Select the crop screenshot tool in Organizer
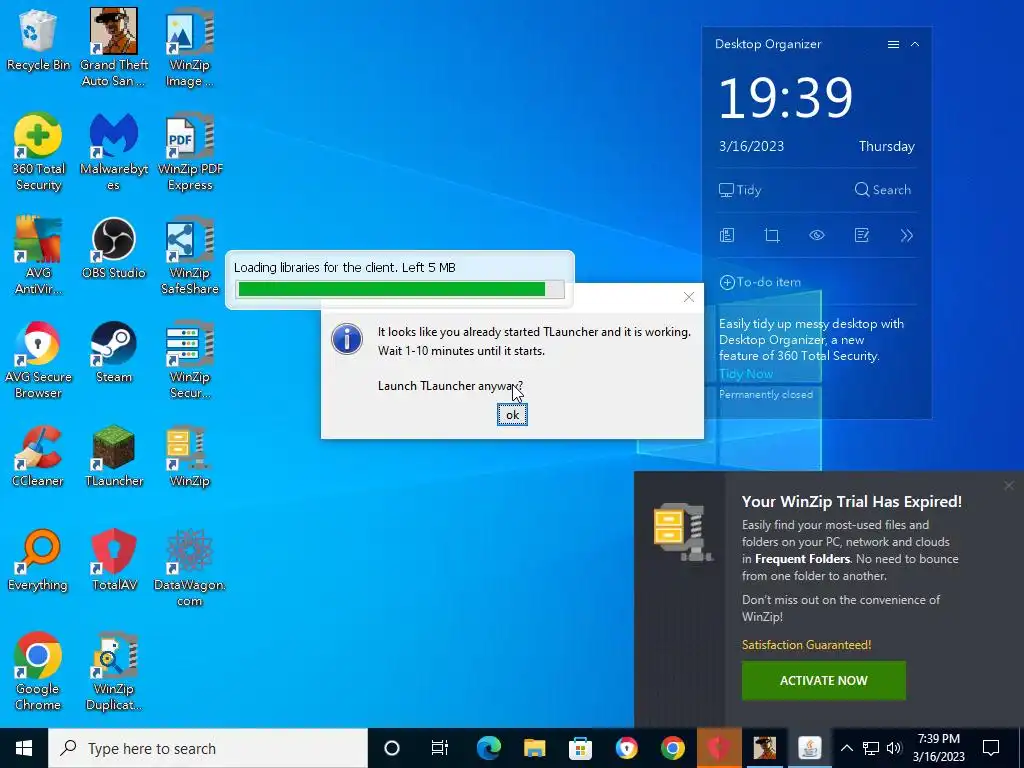 pos(772,235)
